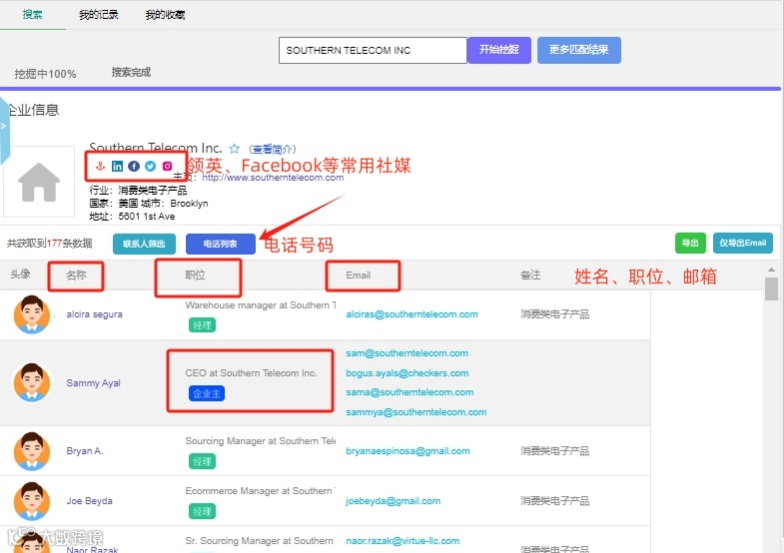Click the green 导出 button
The width and height of the screenshot is (784, 553).
[690, 243]
